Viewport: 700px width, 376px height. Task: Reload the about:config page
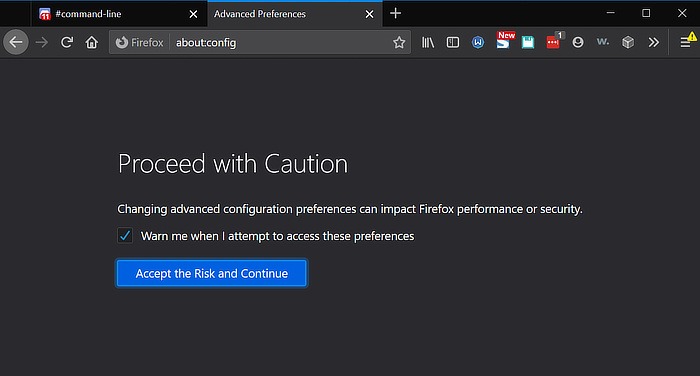tap(67, 42)
